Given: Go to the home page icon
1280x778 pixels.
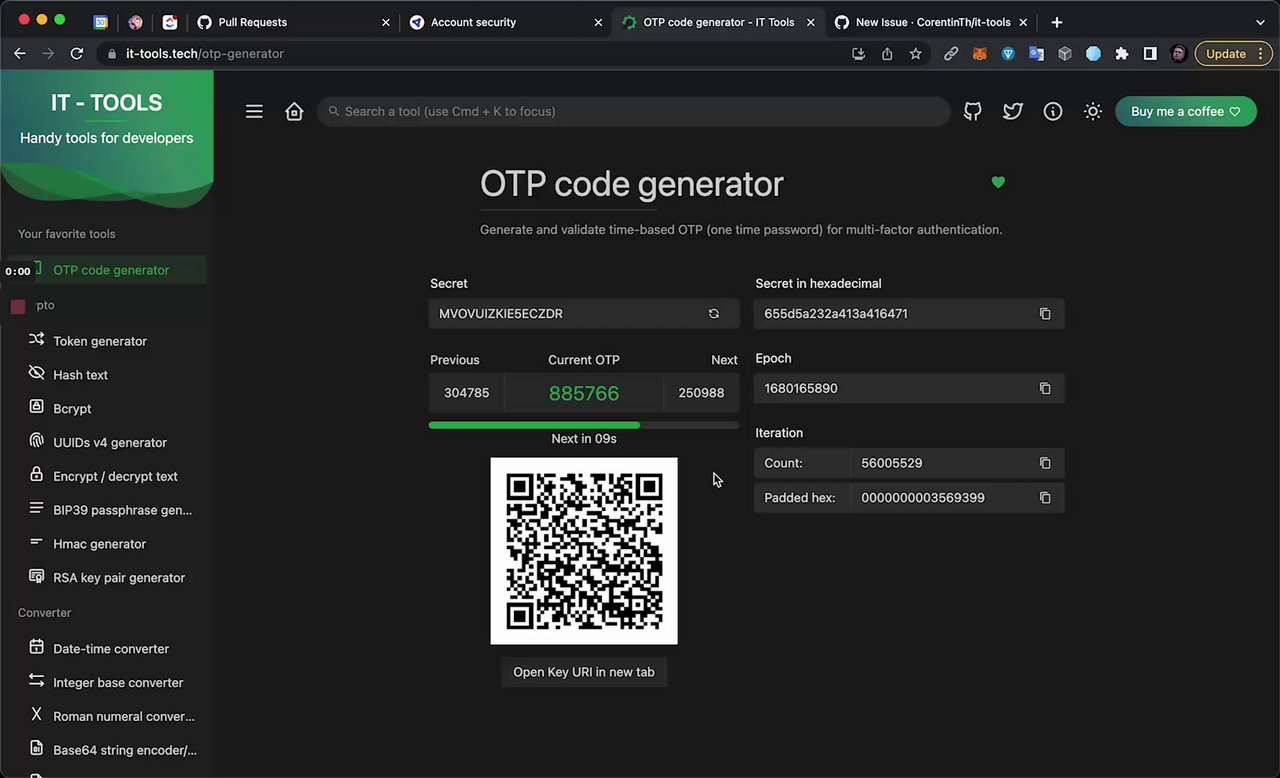Looking at the screenshot, I should click(294, 112).
